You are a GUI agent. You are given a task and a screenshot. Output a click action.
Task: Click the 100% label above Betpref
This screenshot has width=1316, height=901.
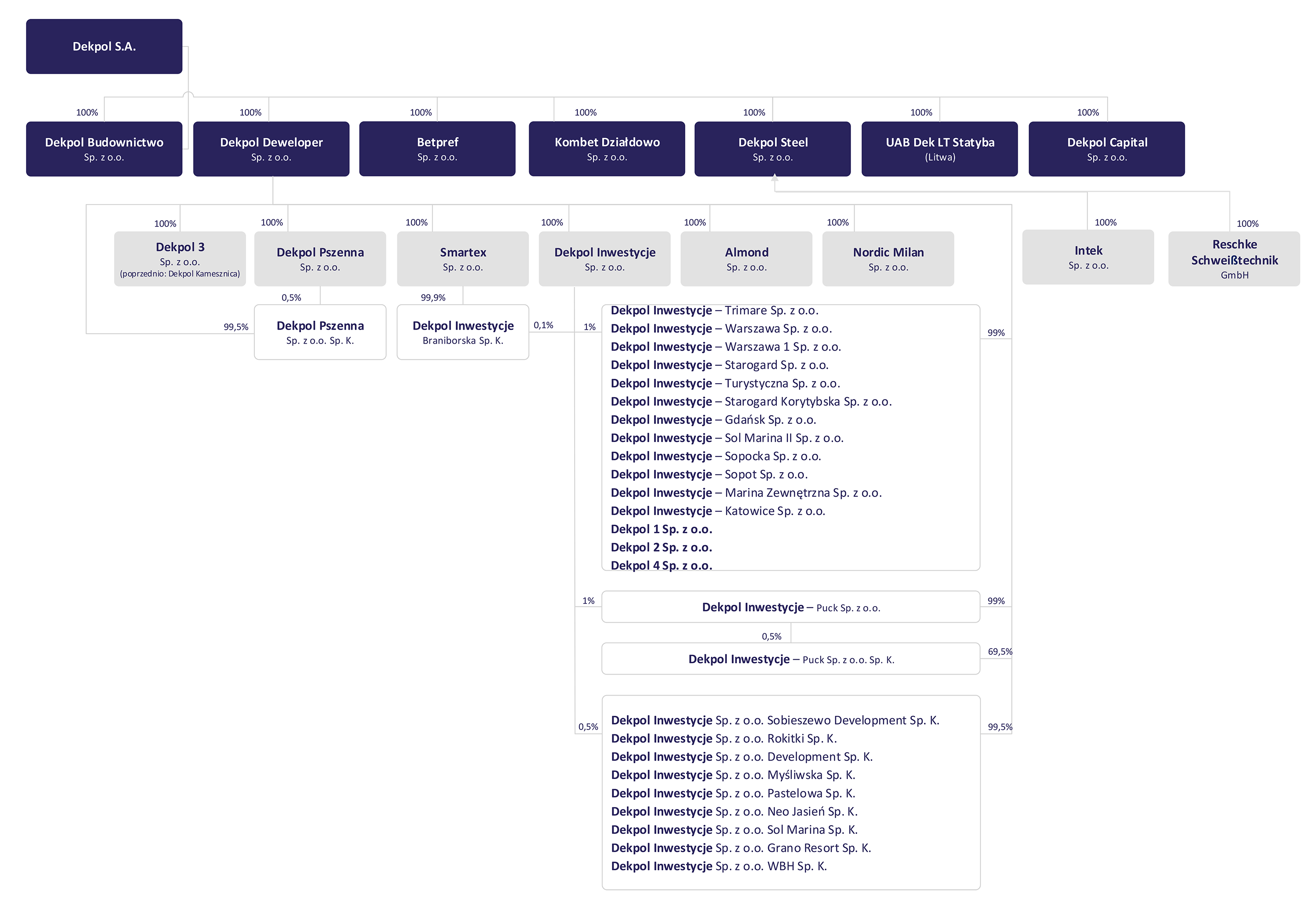421,113
